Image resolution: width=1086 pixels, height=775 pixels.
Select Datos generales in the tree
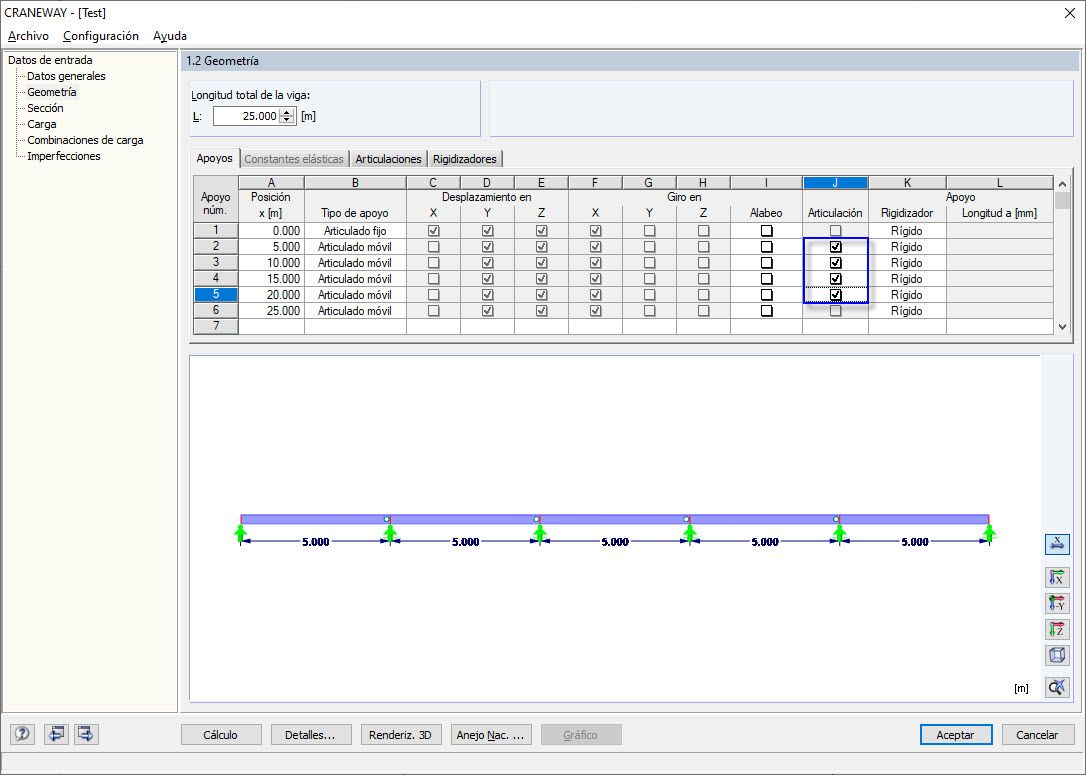pyautogui.click(x=66, y=76)
